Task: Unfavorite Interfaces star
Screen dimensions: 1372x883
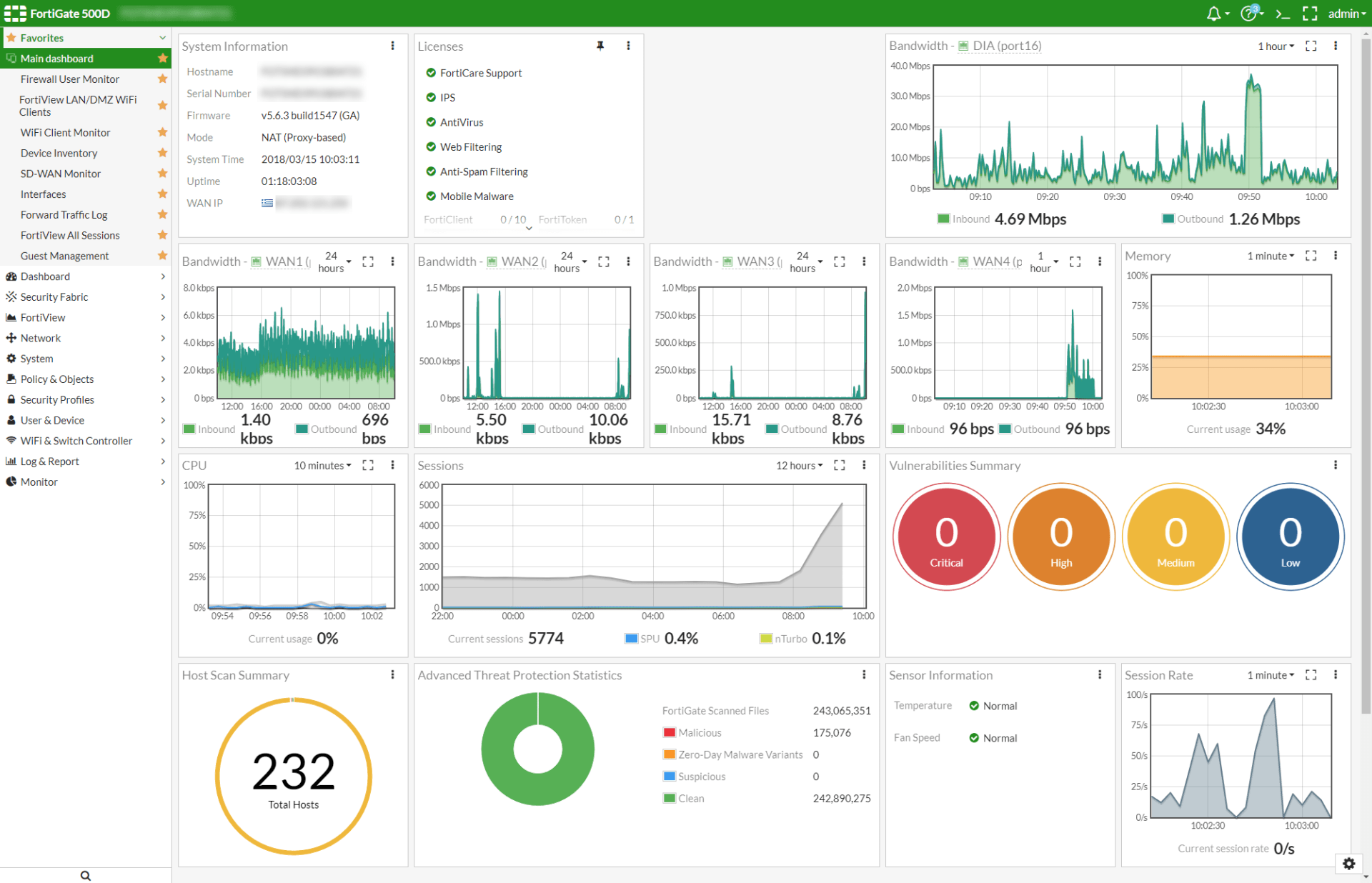Action: point(162,194)
